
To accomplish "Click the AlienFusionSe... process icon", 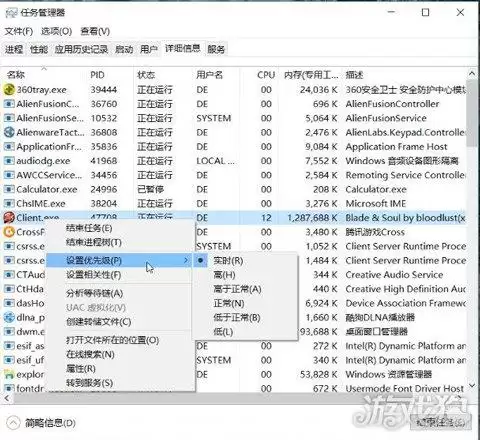I will [x=9, y=118].
